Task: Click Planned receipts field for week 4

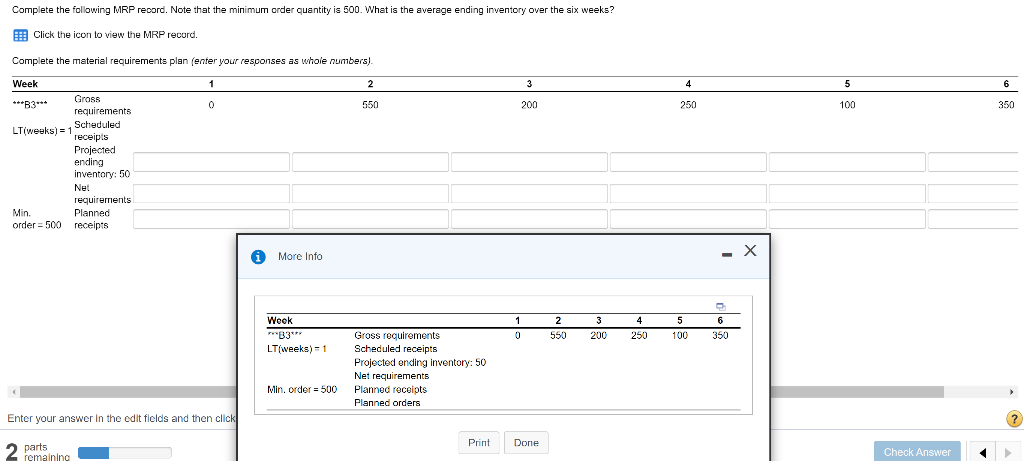Action: click(x=688, y=219)
